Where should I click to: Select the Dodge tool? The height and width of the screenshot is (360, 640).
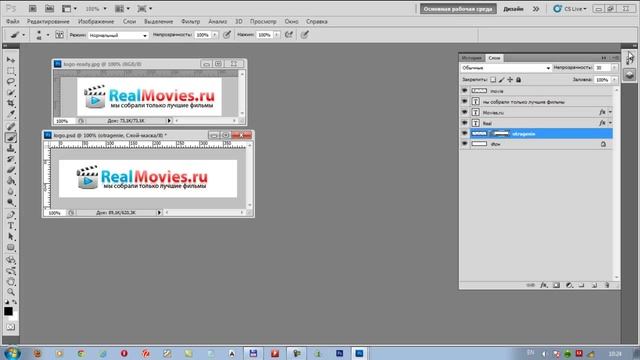point(11,202)
